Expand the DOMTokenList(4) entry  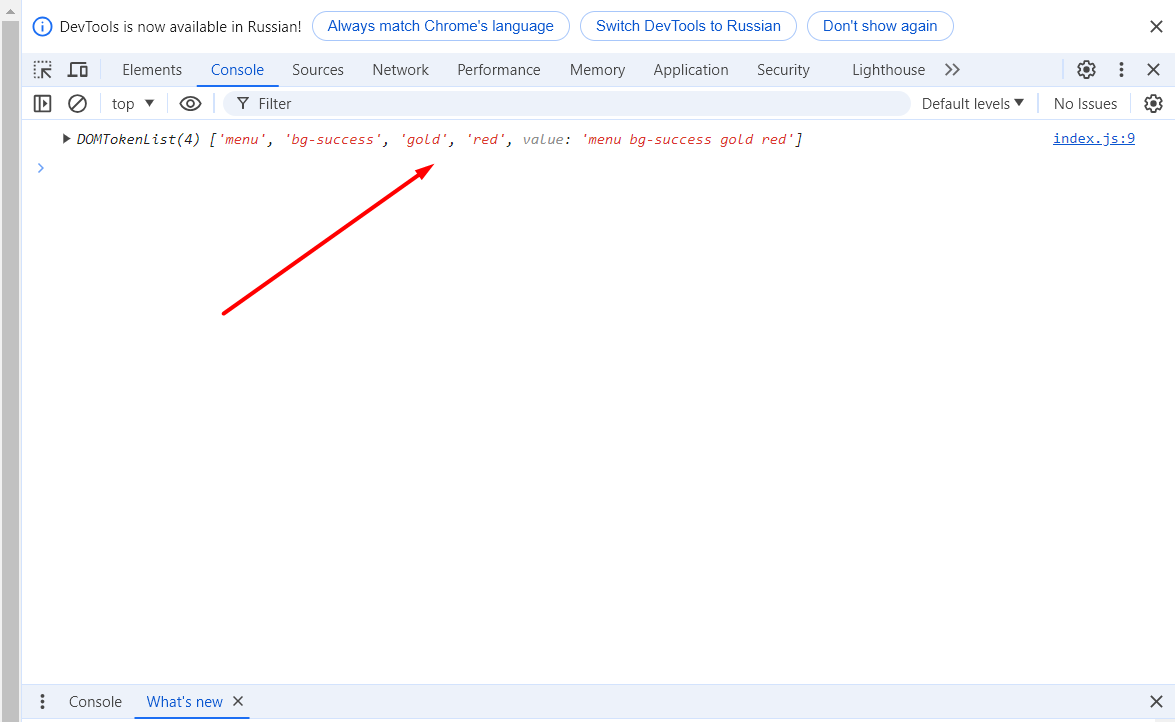66,139
